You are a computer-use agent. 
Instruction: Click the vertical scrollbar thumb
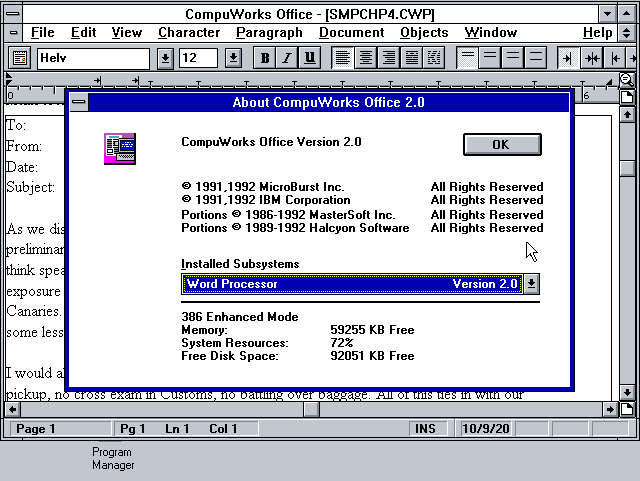(x=627, y=168)
